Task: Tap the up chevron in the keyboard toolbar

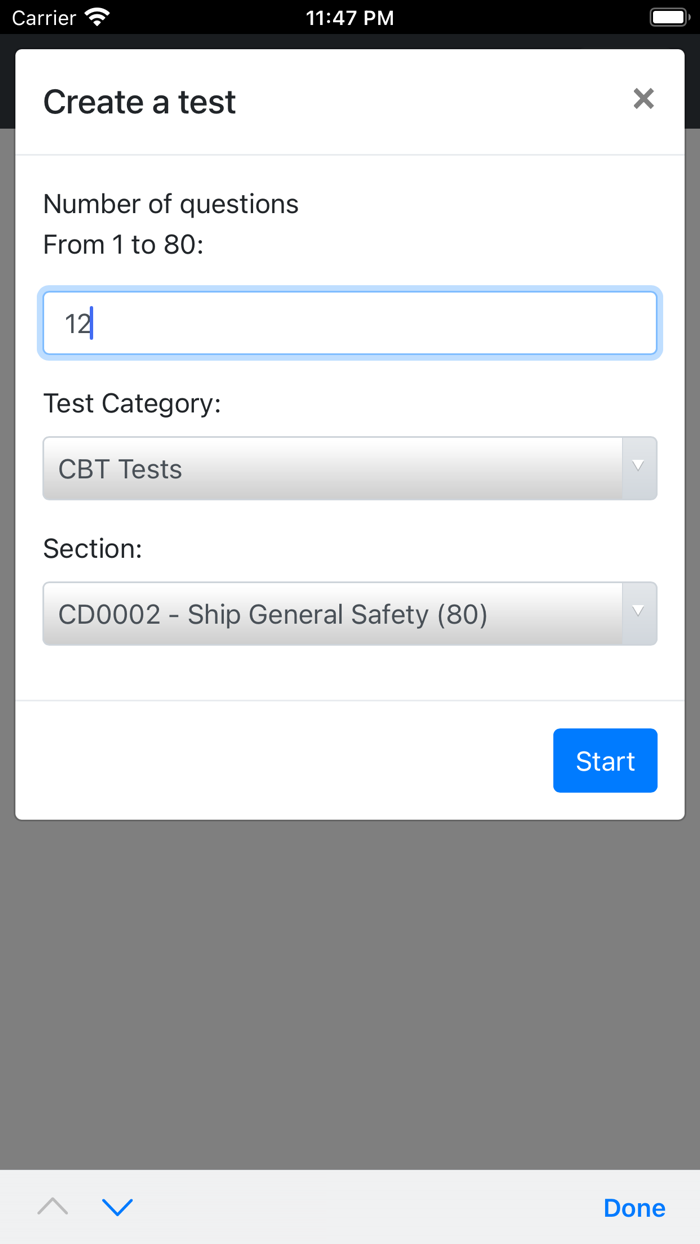Action: coord(52,1207)
